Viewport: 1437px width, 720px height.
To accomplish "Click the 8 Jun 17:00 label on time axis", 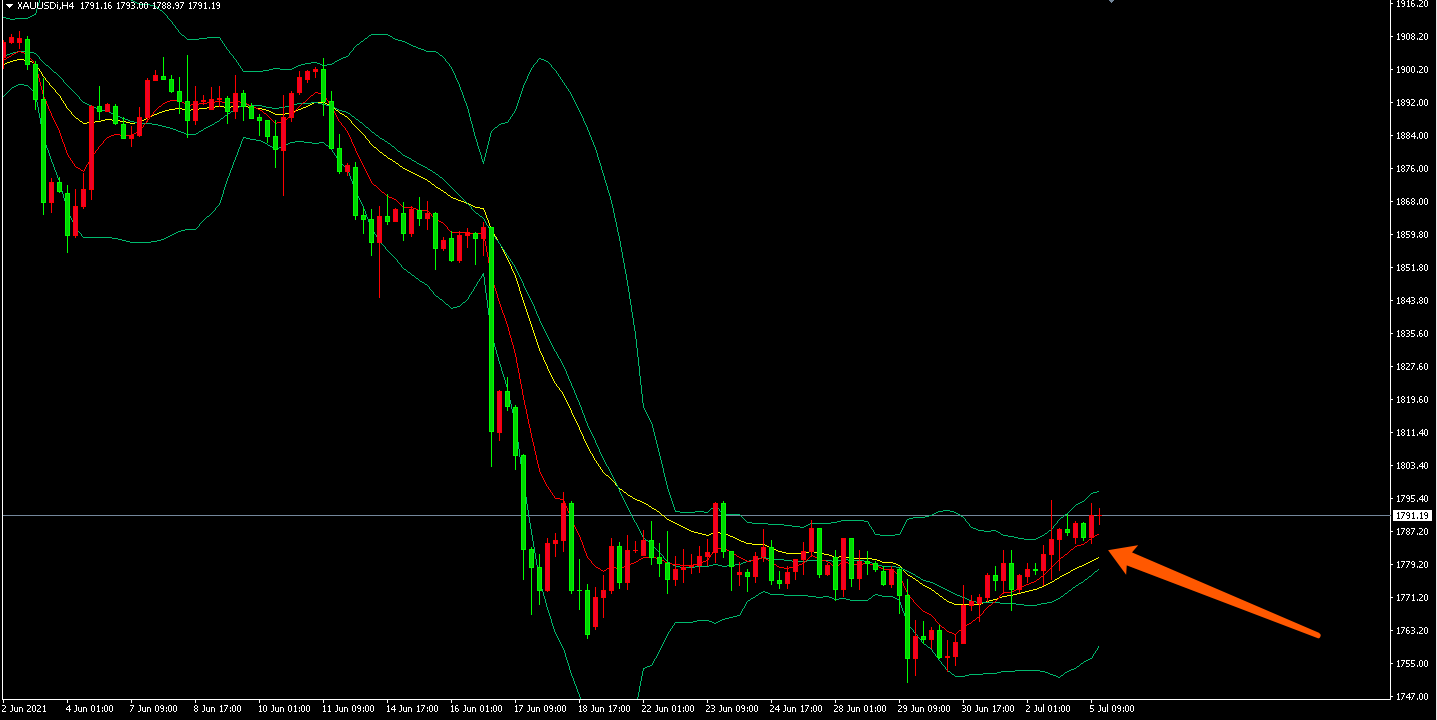I will pos(217,709).
